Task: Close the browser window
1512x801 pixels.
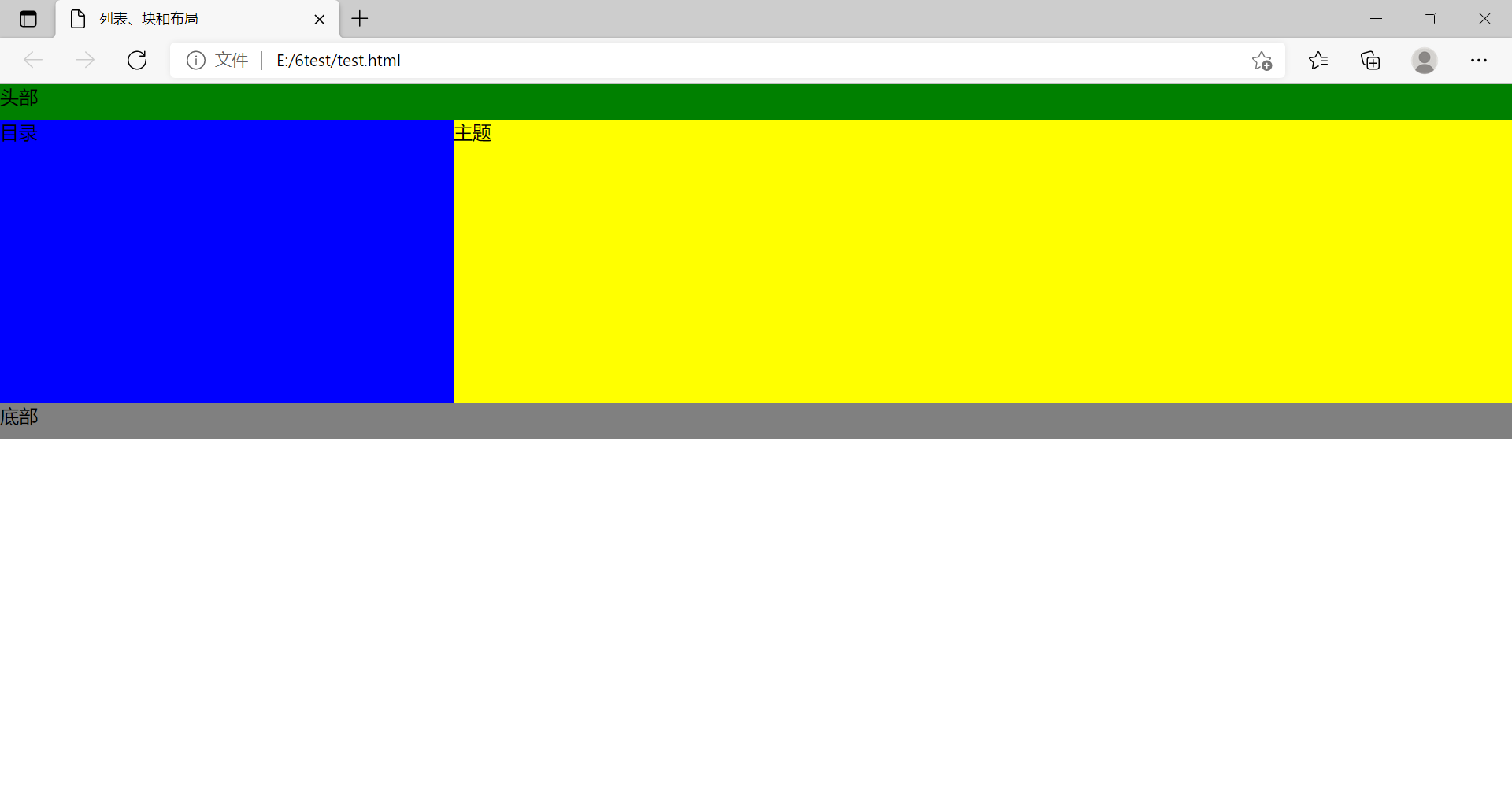Action: tap(1484, 19)
